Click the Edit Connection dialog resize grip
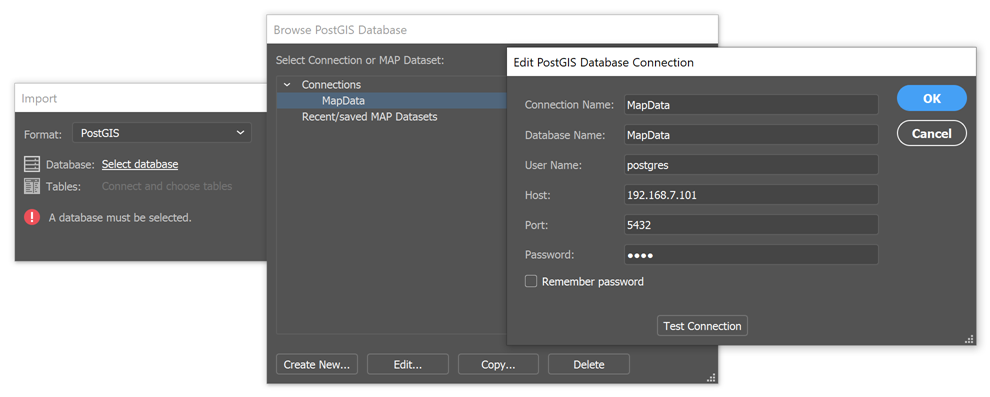This screenshot has width=990, height=397. [969, 340]
